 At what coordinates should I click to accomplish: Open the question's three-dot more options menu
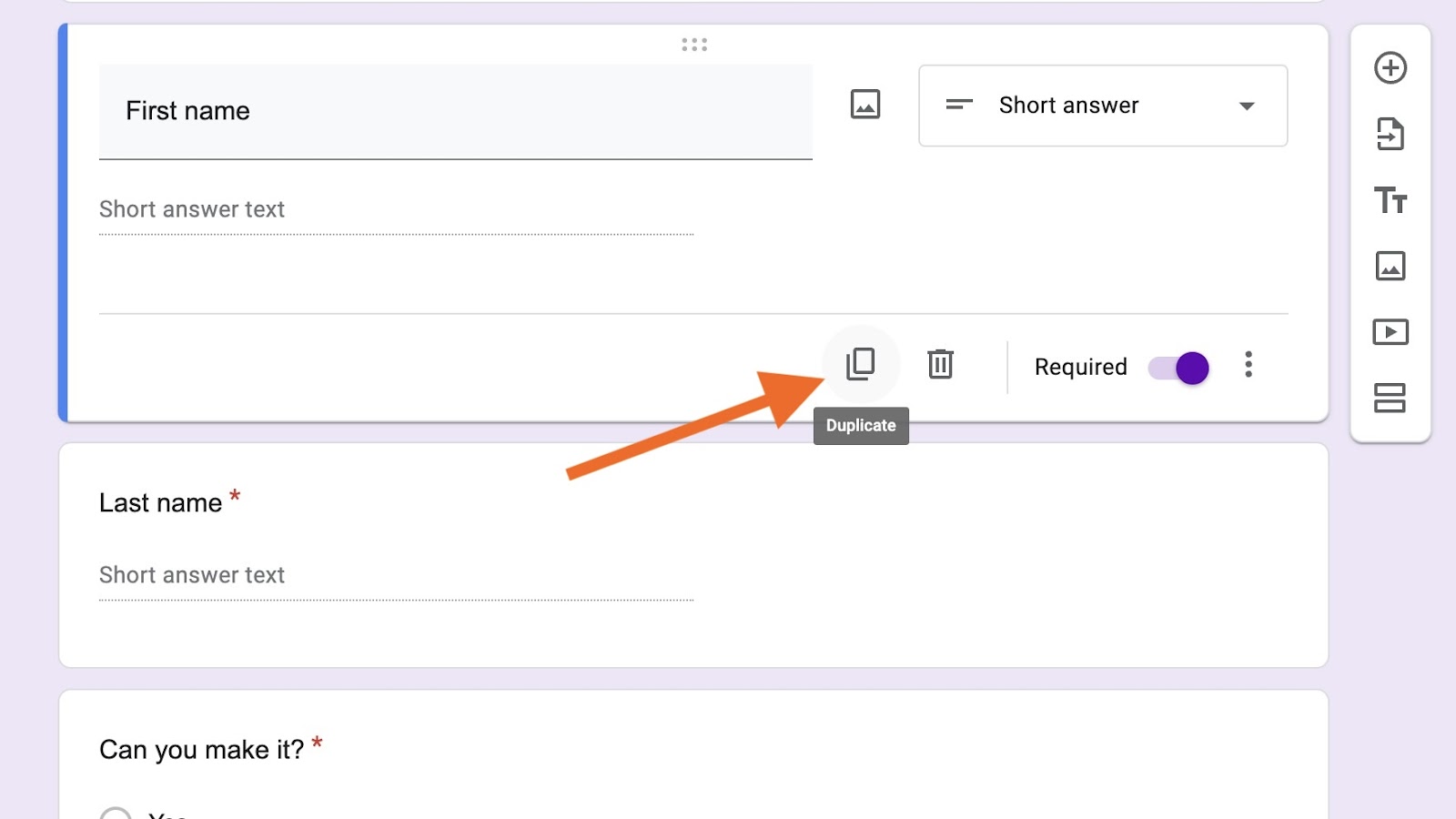[x=1249, y=365]
